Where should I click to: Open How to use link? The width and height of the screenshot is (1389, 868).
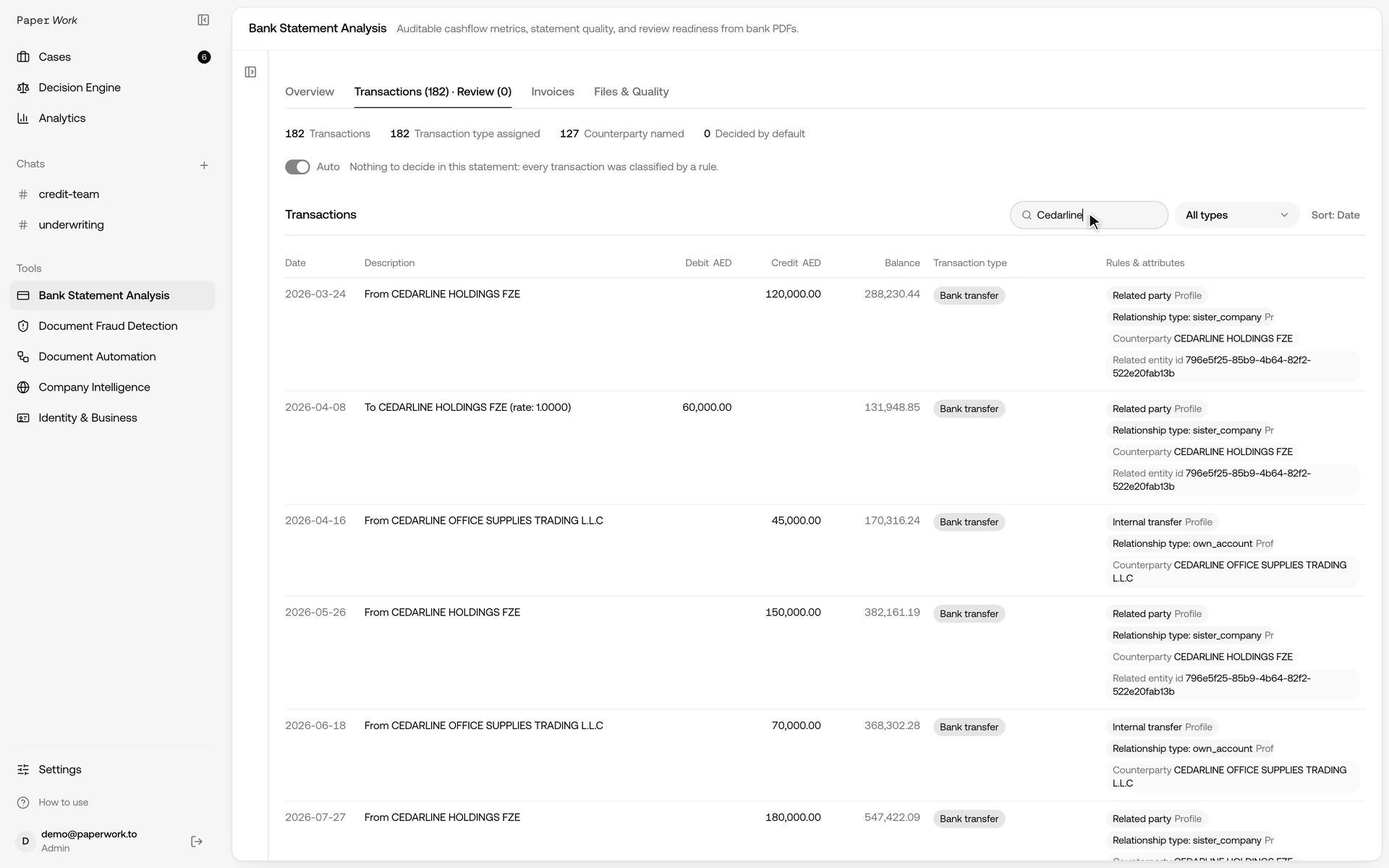64,803
